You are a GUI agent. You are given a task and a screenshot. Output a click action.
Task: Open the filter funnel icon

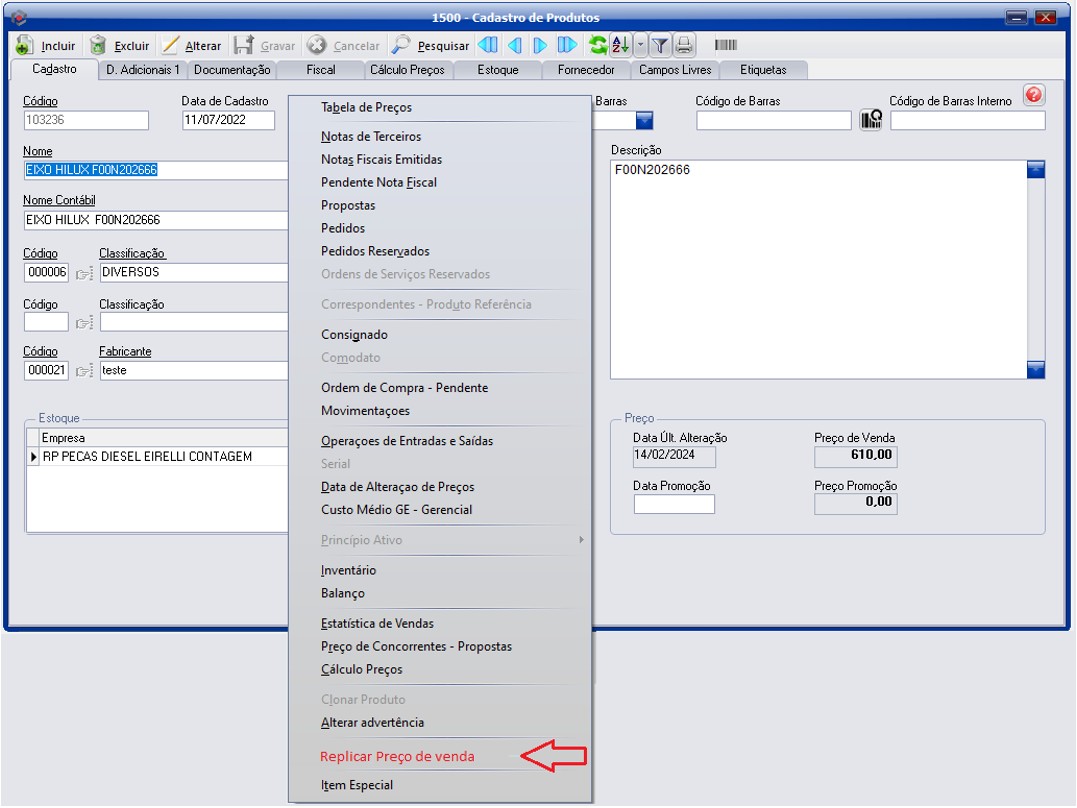click(660, 45)
